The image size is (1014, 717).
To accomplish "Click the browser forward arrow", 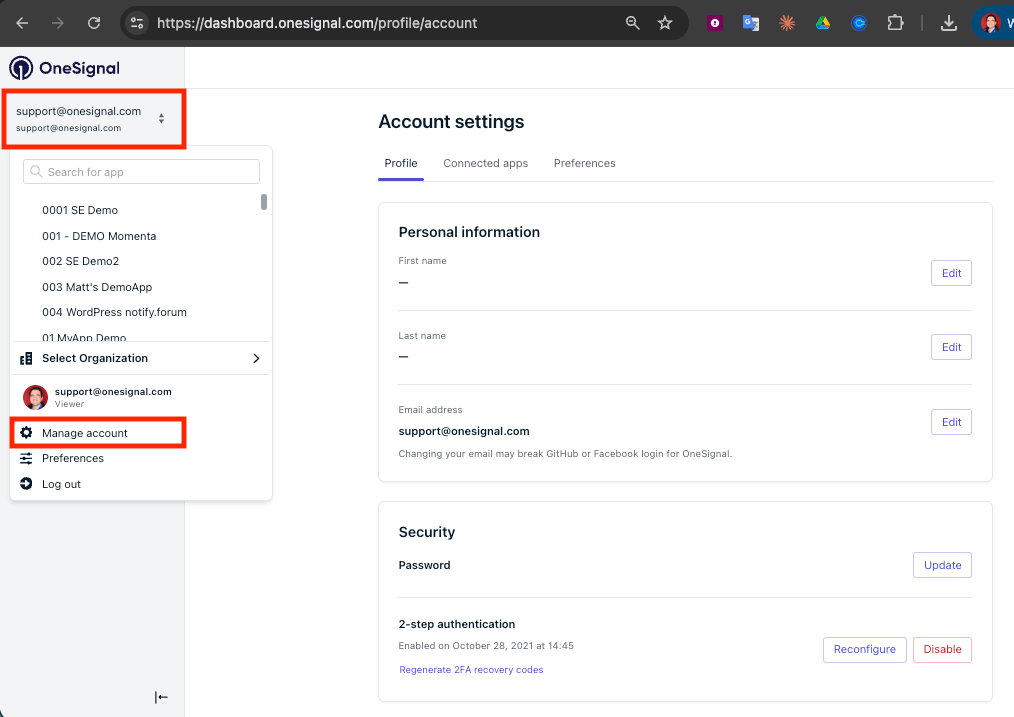I will click(58, 23).
